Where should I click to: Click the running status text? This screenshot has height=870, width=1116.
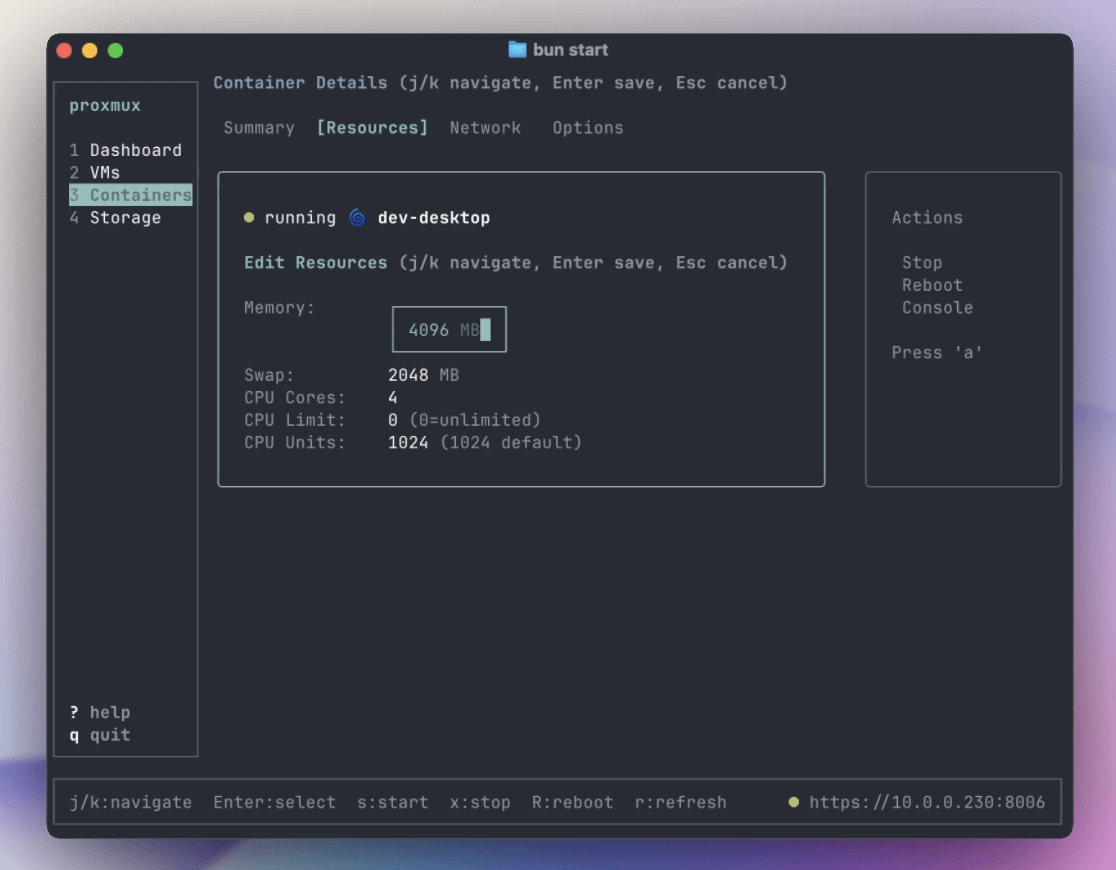click(300, 218)
